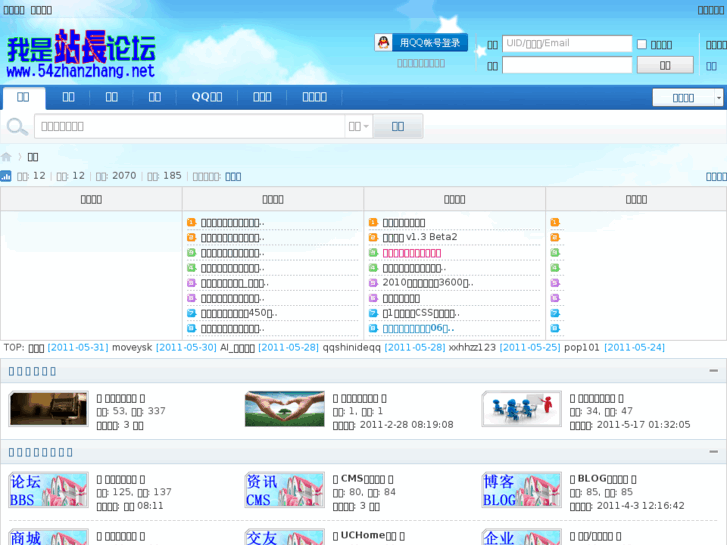Viewport: 727px width, 545px height.
Task: Open the 博客 BLOG forum image
Action: (522, 490)
